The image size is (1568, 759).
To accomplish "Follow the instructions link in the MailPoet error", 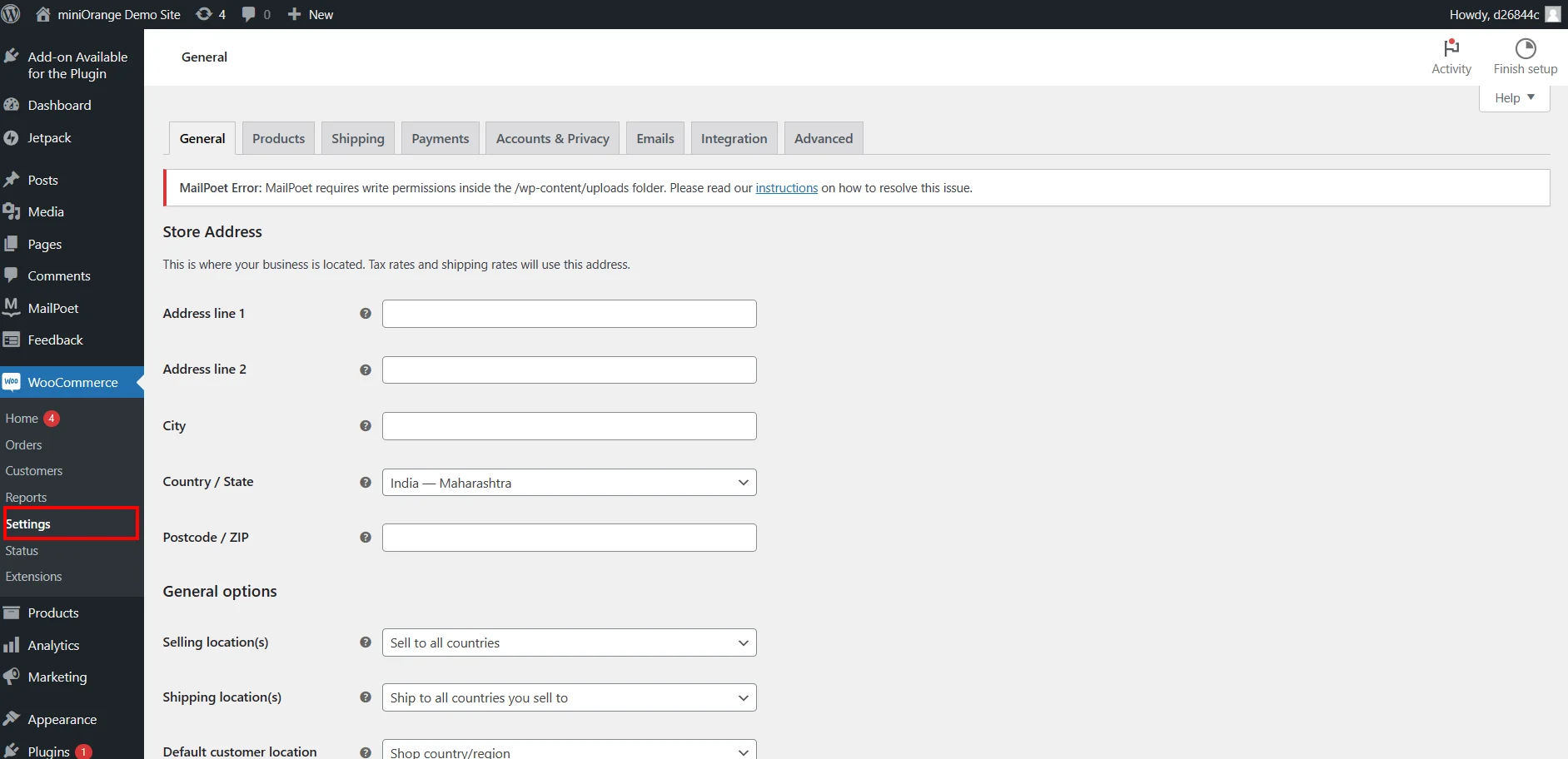I will (785, 187).
